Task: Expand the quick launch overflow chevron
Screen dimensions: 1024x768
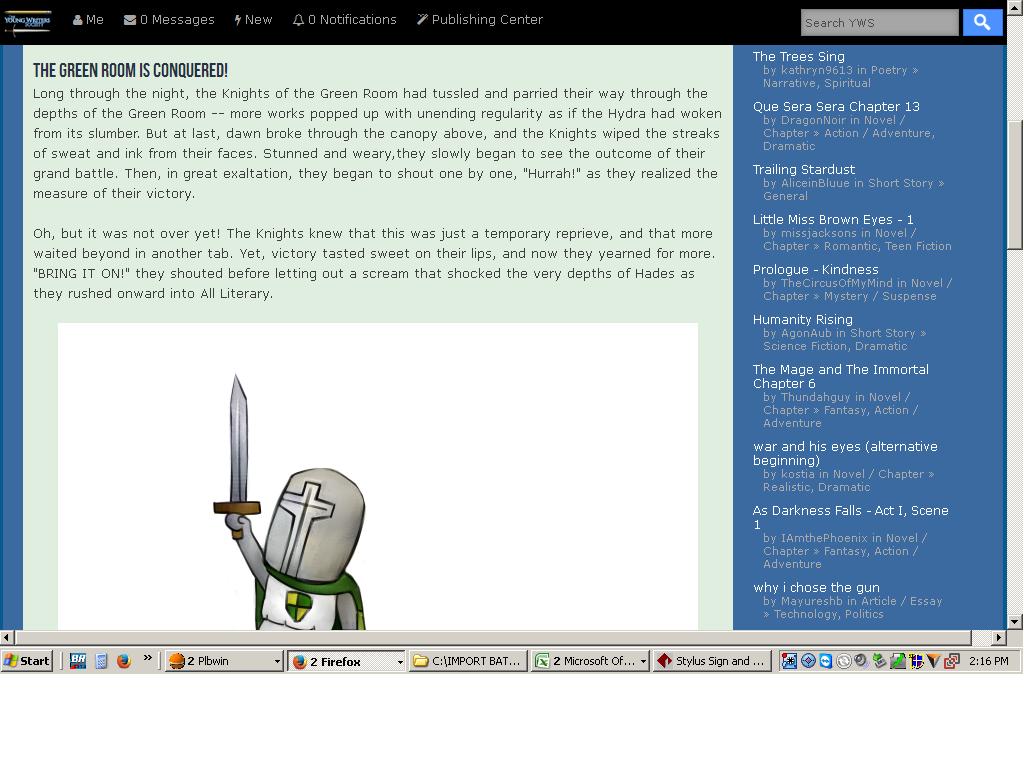Action: tap(148, 658)
